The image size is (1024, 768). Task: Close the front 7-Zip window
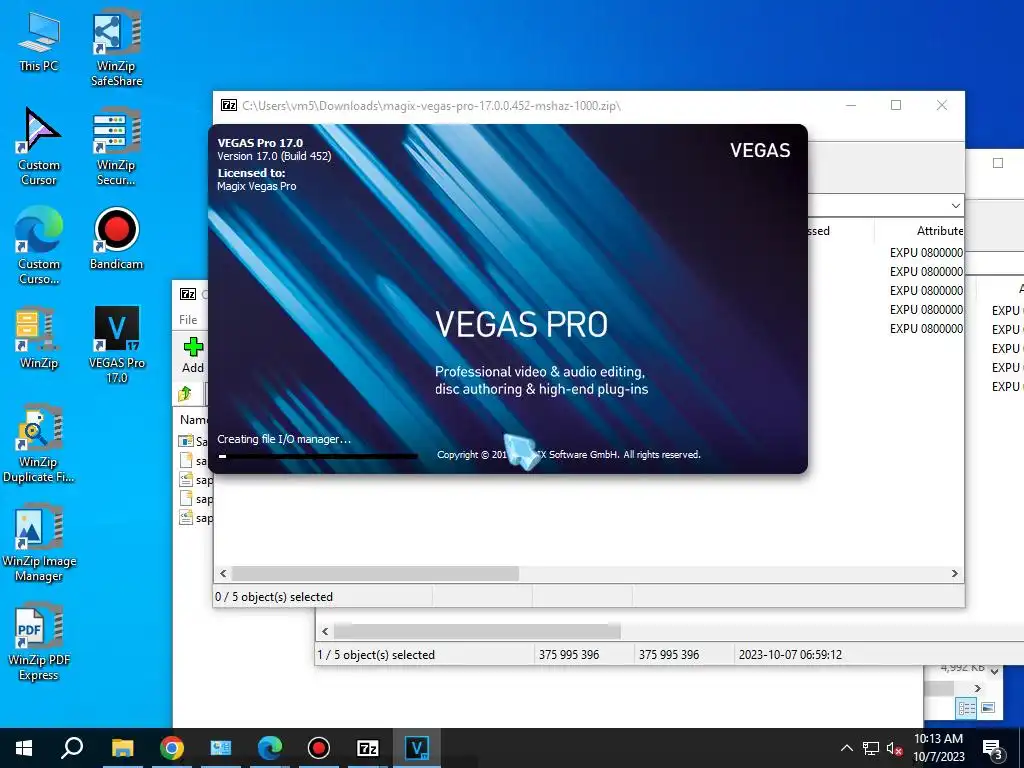click(942, 105)
